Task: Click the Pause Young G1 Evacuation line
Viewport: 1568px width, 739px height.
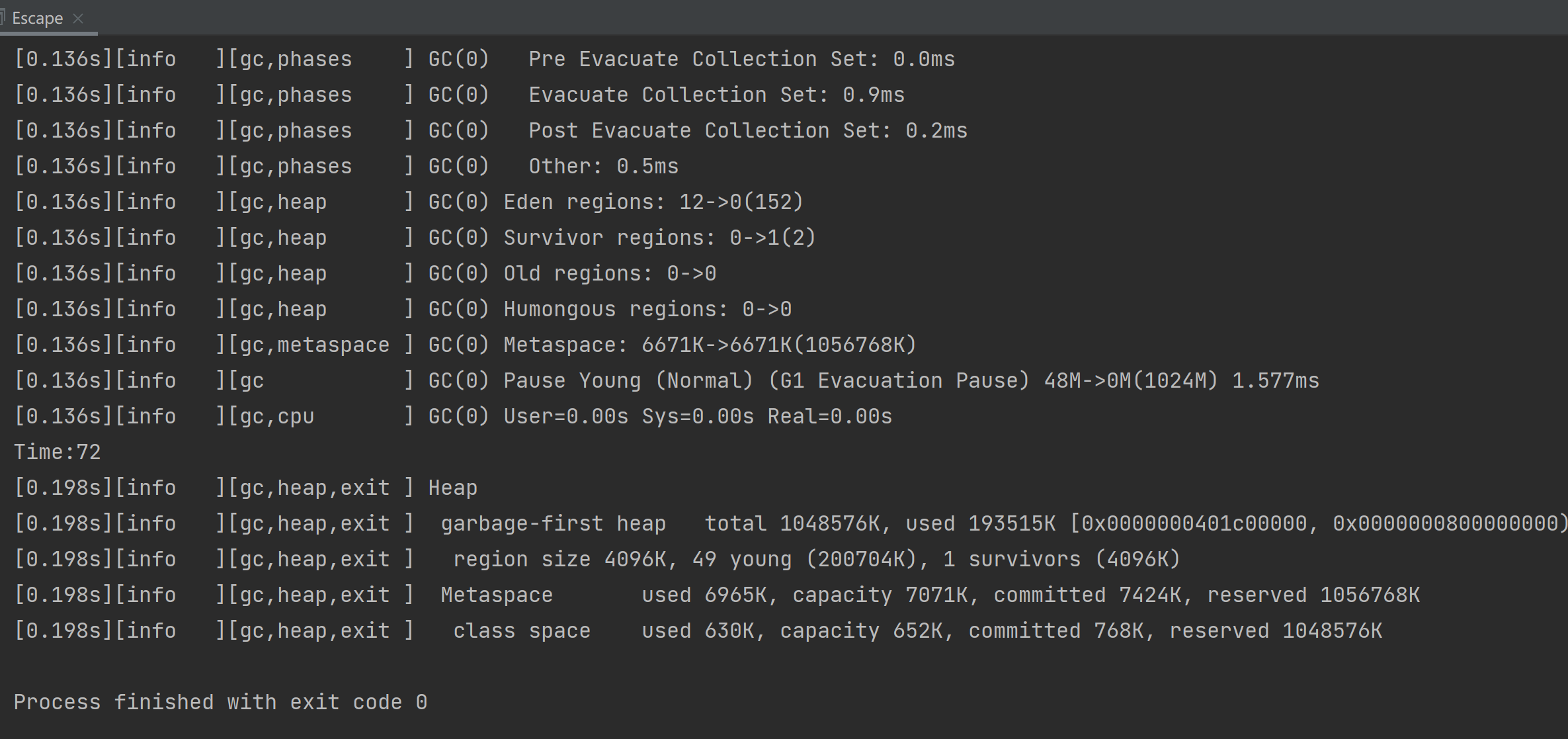Action: 910,380
